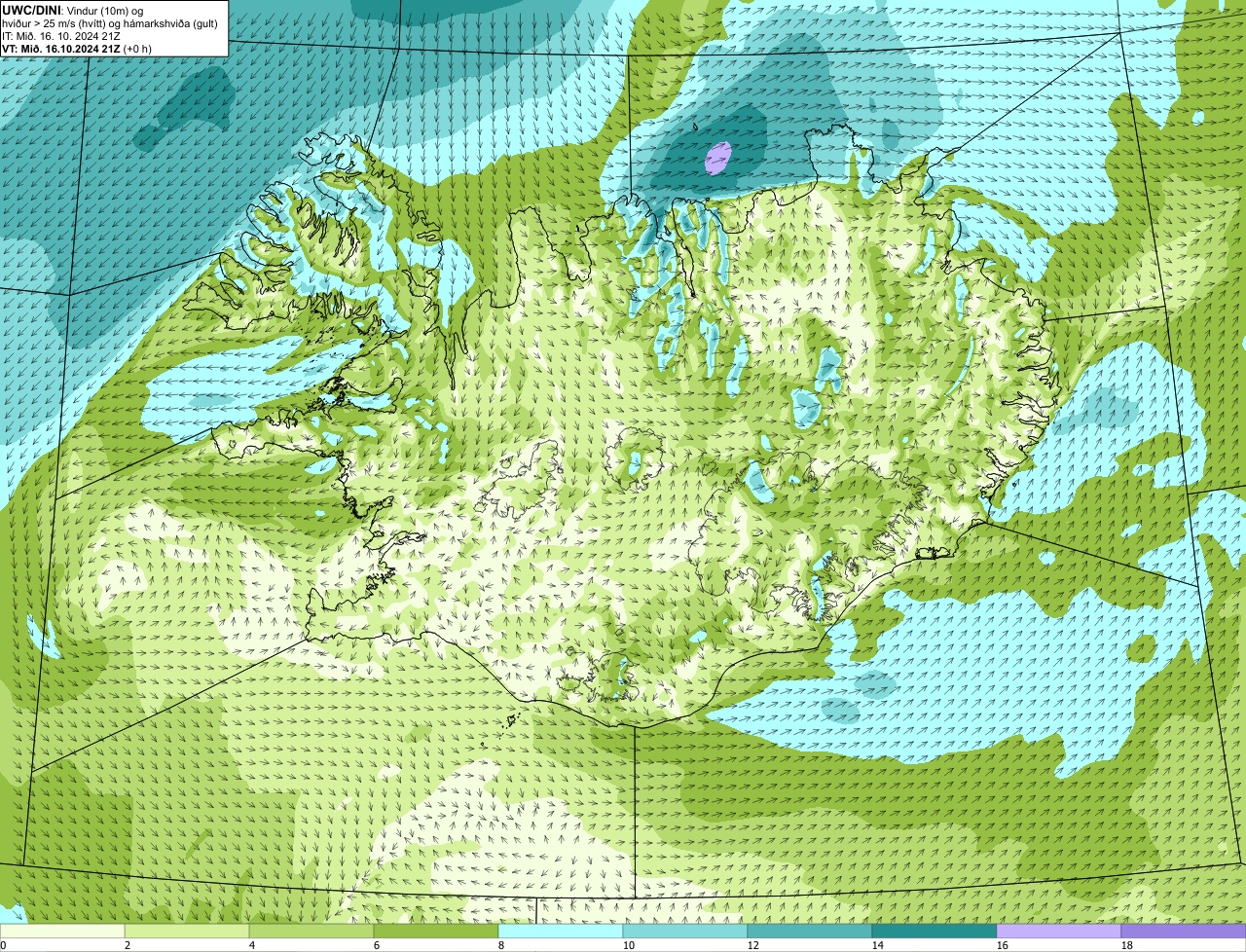Click the legend label "16"
Viewport: 1246px width, 952px height.
point(1003,945)
